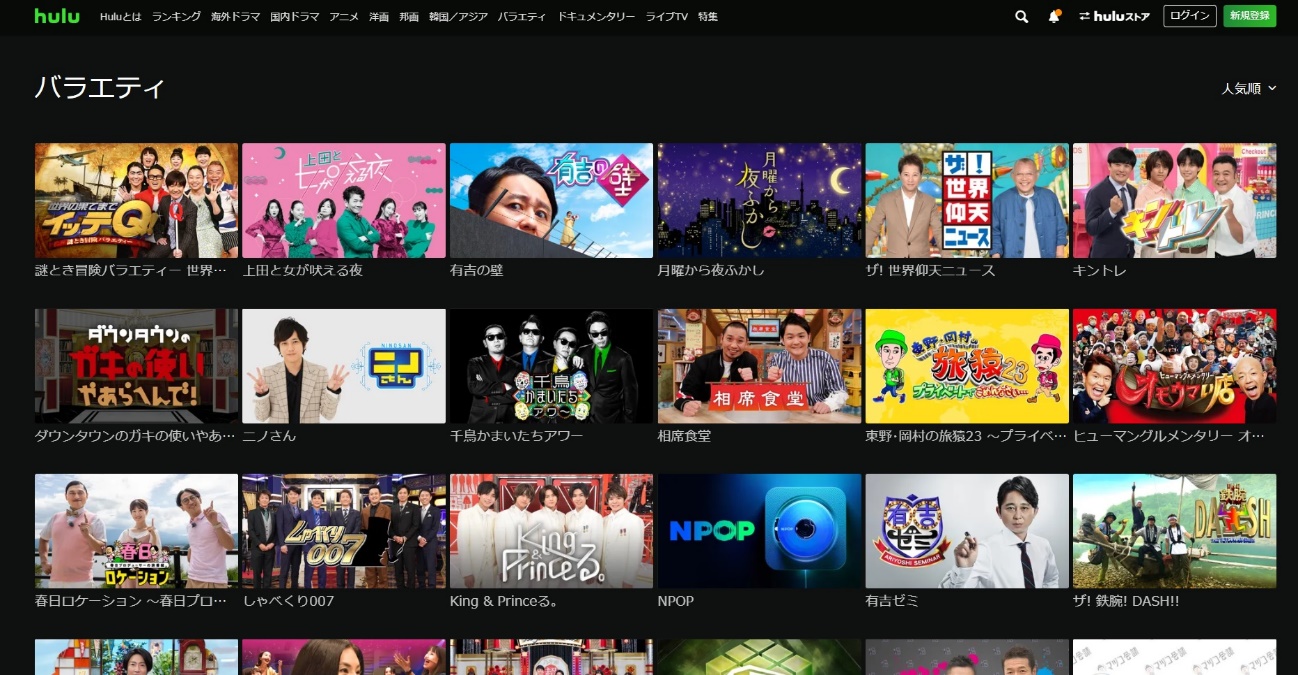The image size is (1298, 675).
Task: Click the King & Princeる。 title text
Action: 504,601
